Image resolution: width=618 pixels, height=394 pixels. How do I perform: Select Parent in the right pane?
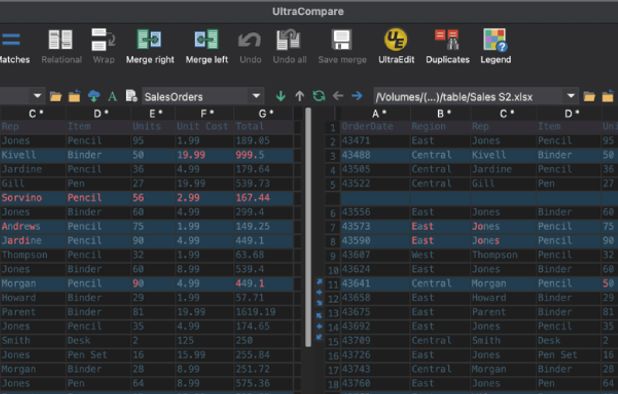[x=503, y=312]
